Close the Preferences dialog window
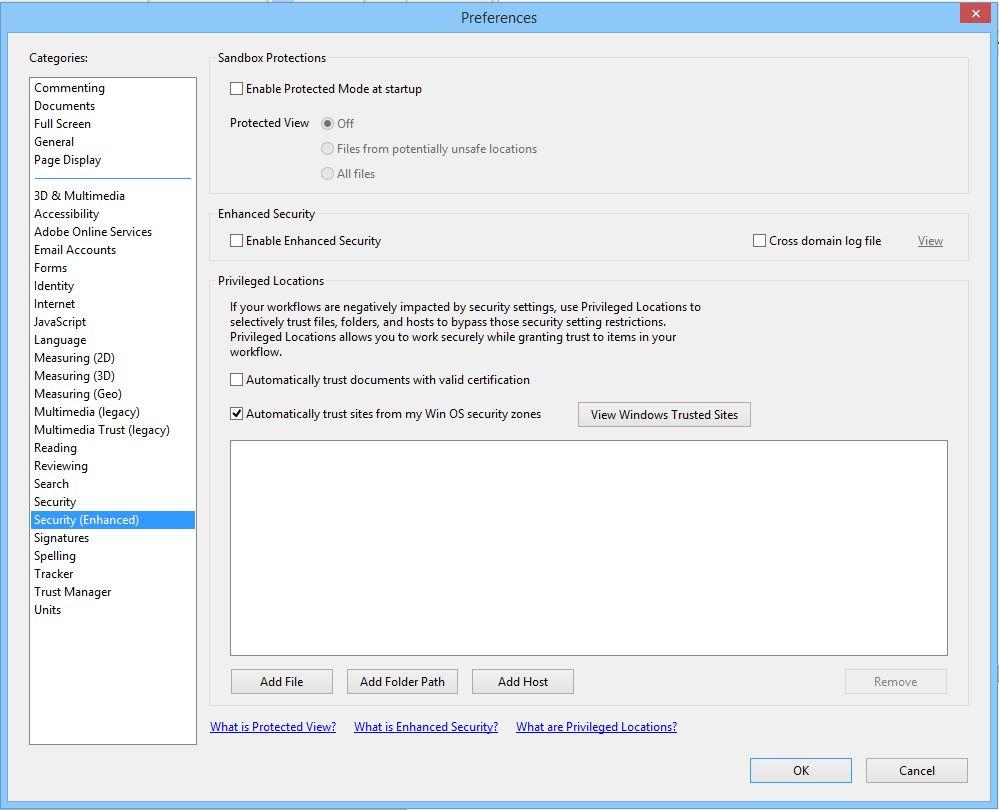999x810 pixels. point(975,13)
